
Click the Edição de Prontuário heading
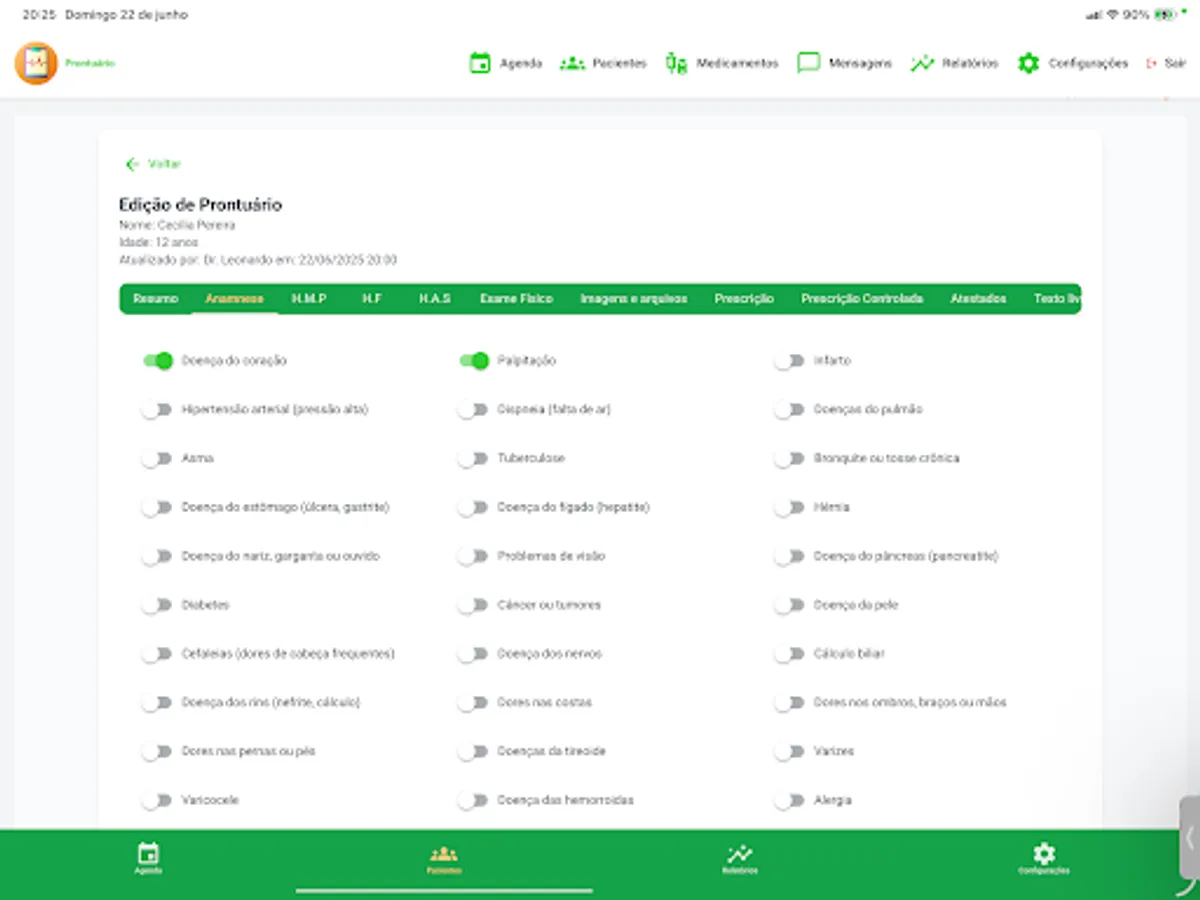[x=200, y=205]
